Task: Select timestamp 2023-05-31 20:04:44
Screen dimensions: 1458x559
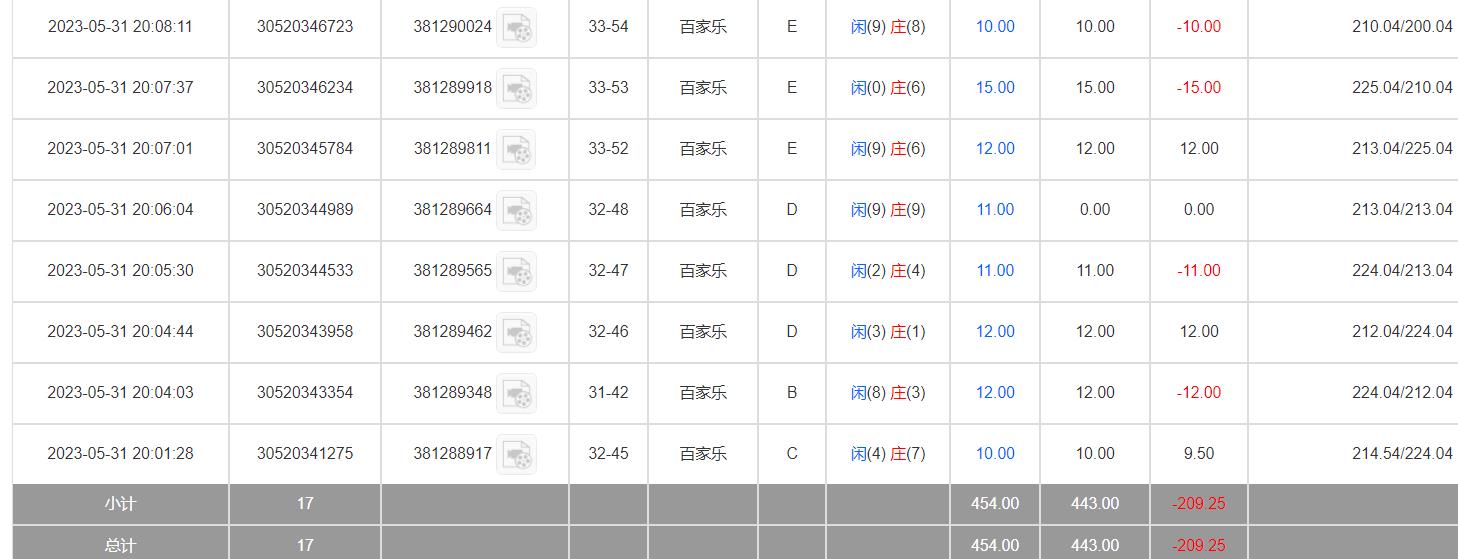Action: [120, 332]
